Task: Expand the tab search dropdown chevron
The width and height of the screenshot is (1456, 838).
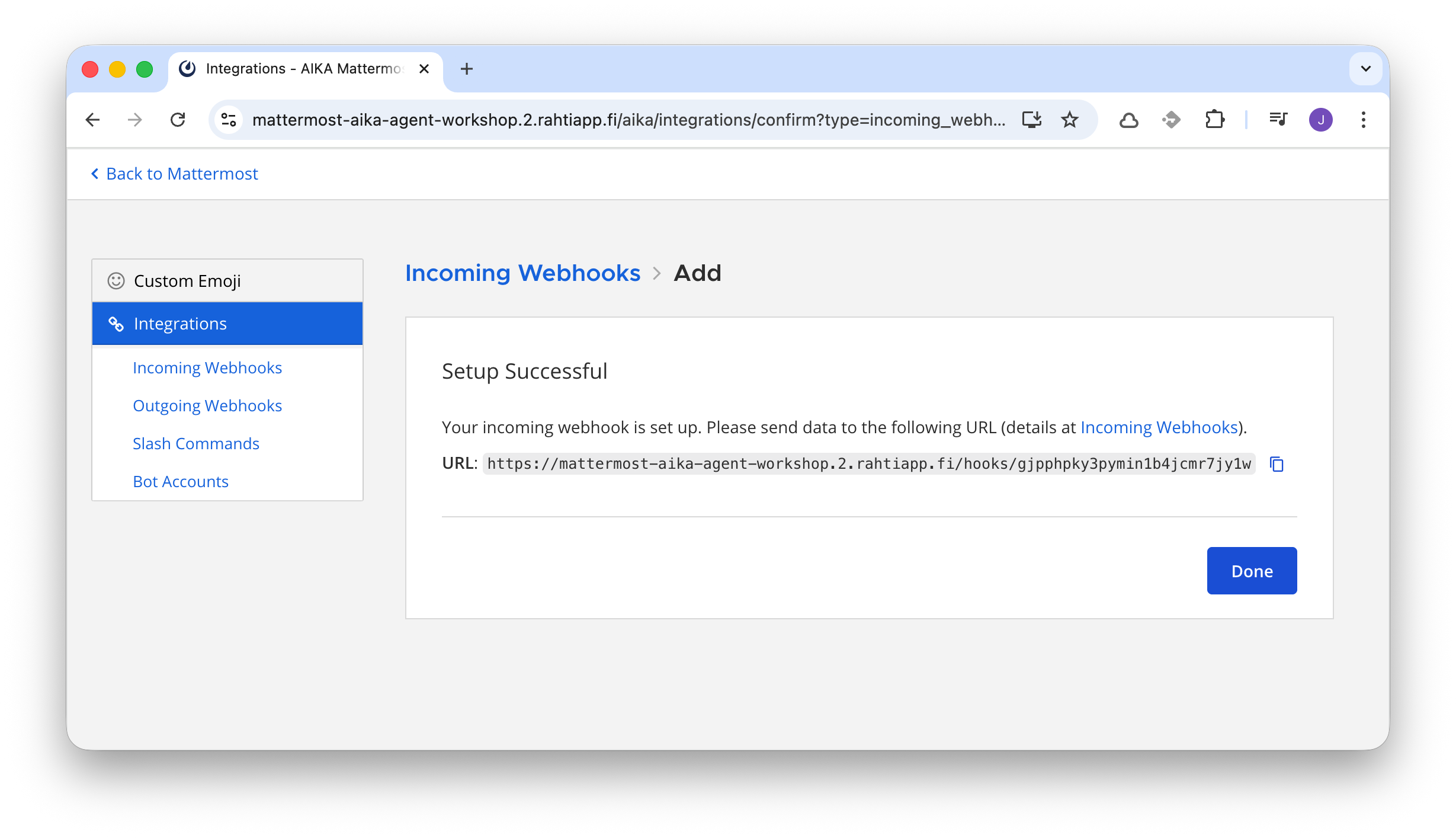Action: click(x=1365, y=69)
